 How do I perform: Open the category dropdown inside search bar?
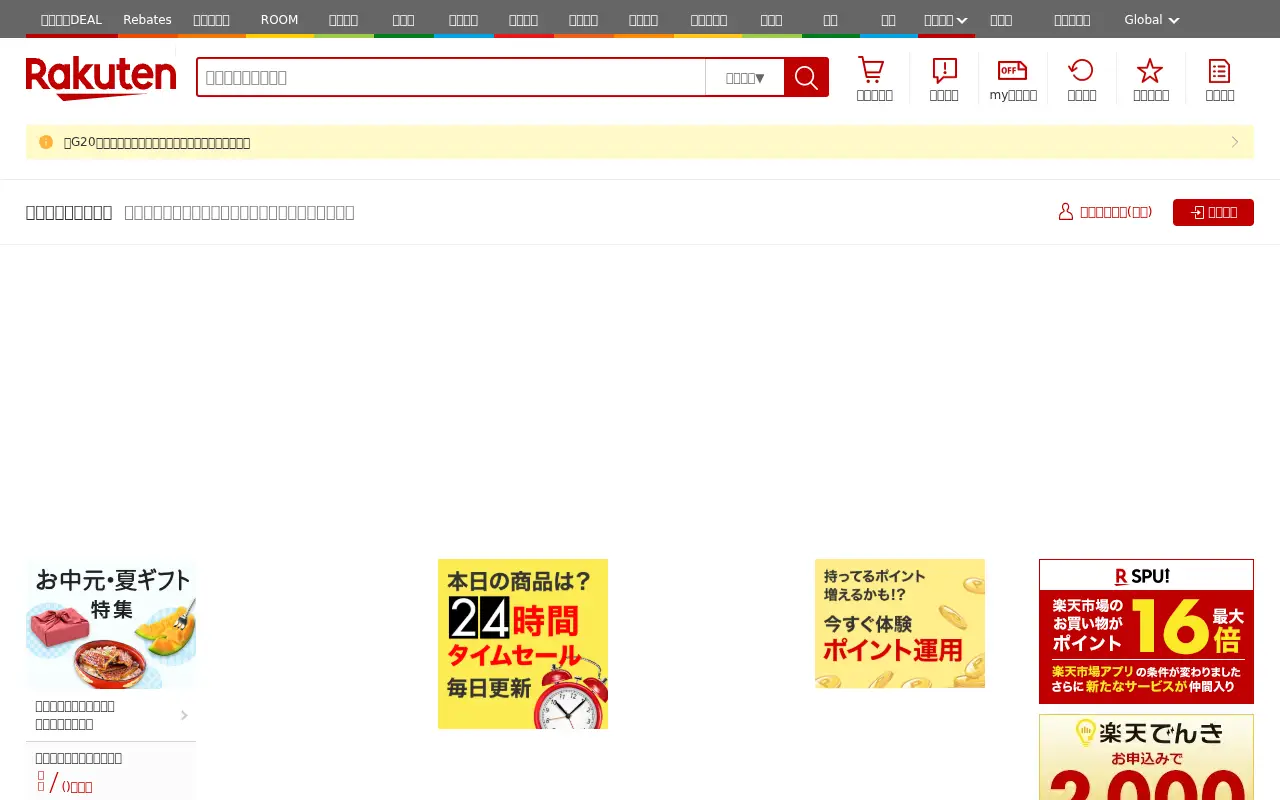click(x=745, y=77)
